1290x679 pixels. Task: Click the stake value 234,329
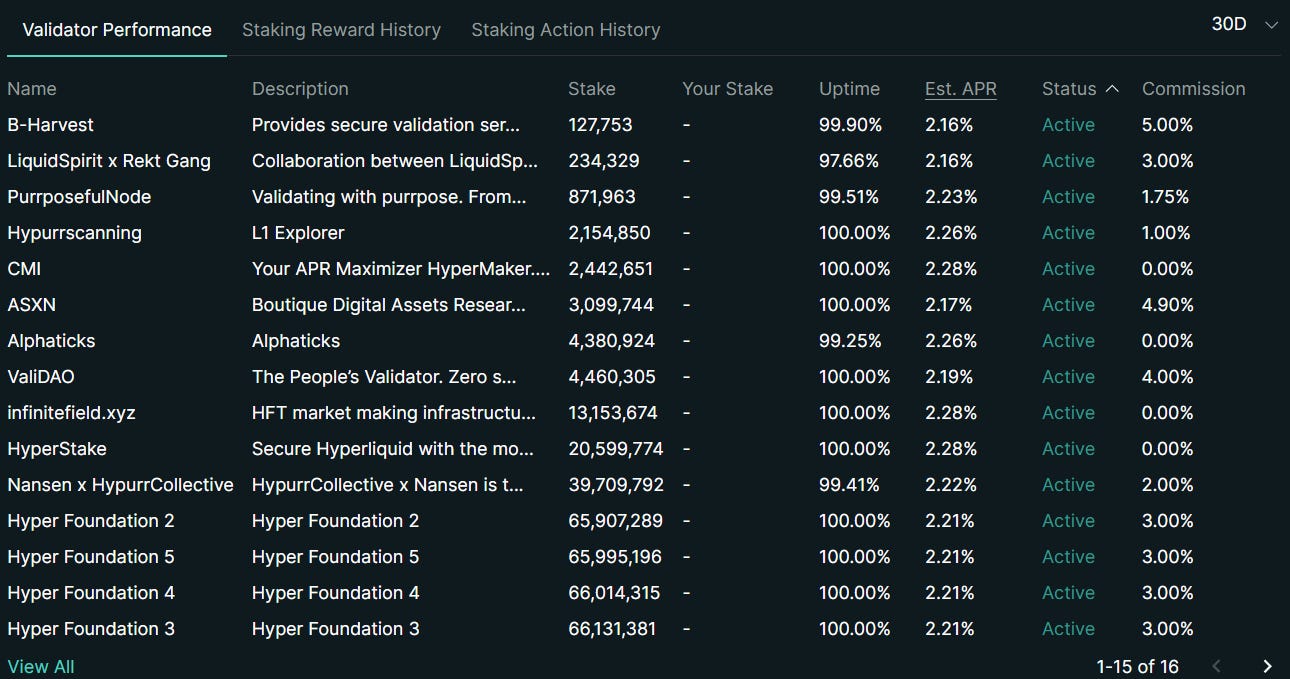(604, 161)
